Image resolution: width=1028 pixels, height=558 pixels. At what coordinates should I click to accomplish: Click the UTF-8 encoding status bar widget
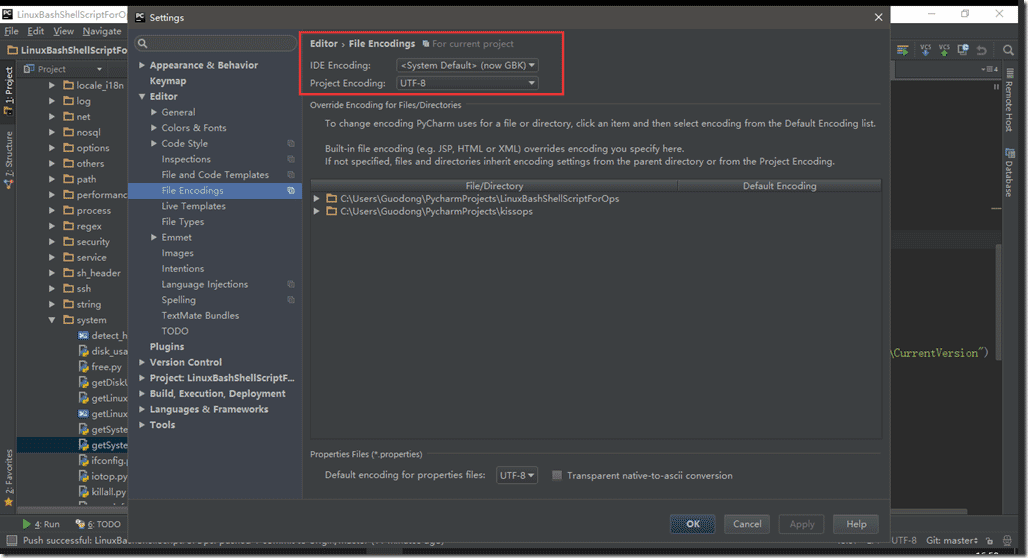(903, 540)
